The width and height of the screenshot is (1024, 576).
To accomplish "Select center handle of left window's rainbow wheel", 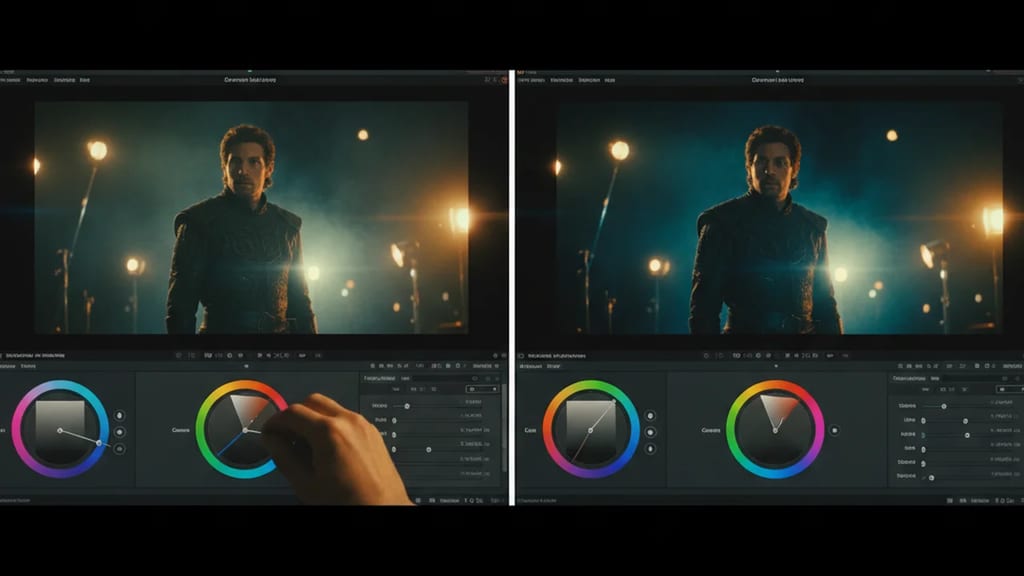I will click(x=246, y=430).
